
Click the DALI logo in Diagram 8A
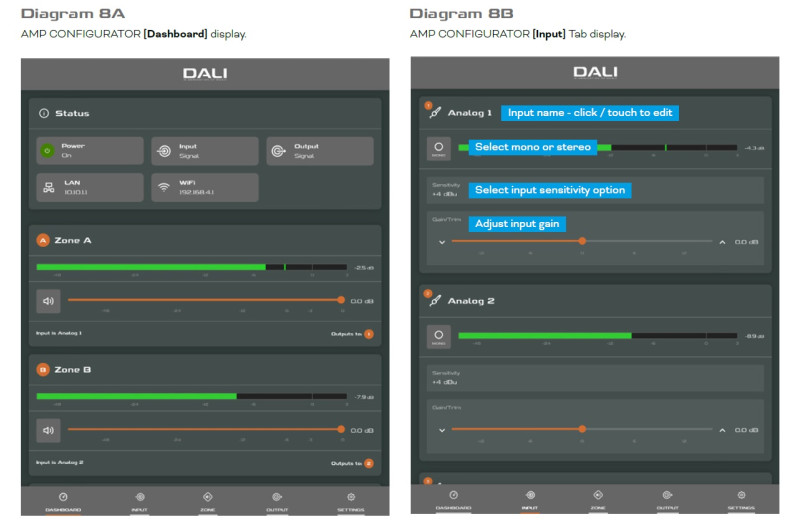(x=205, y=74)
